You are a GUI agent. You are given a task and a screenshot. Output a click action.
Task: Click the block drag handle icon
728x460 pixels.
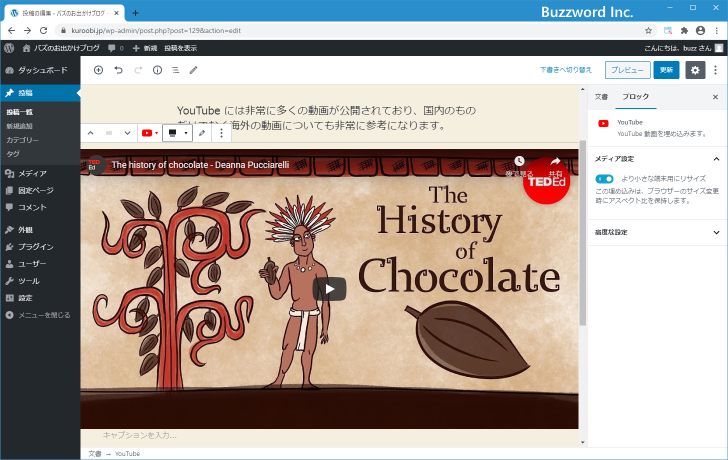pos(109,133)
